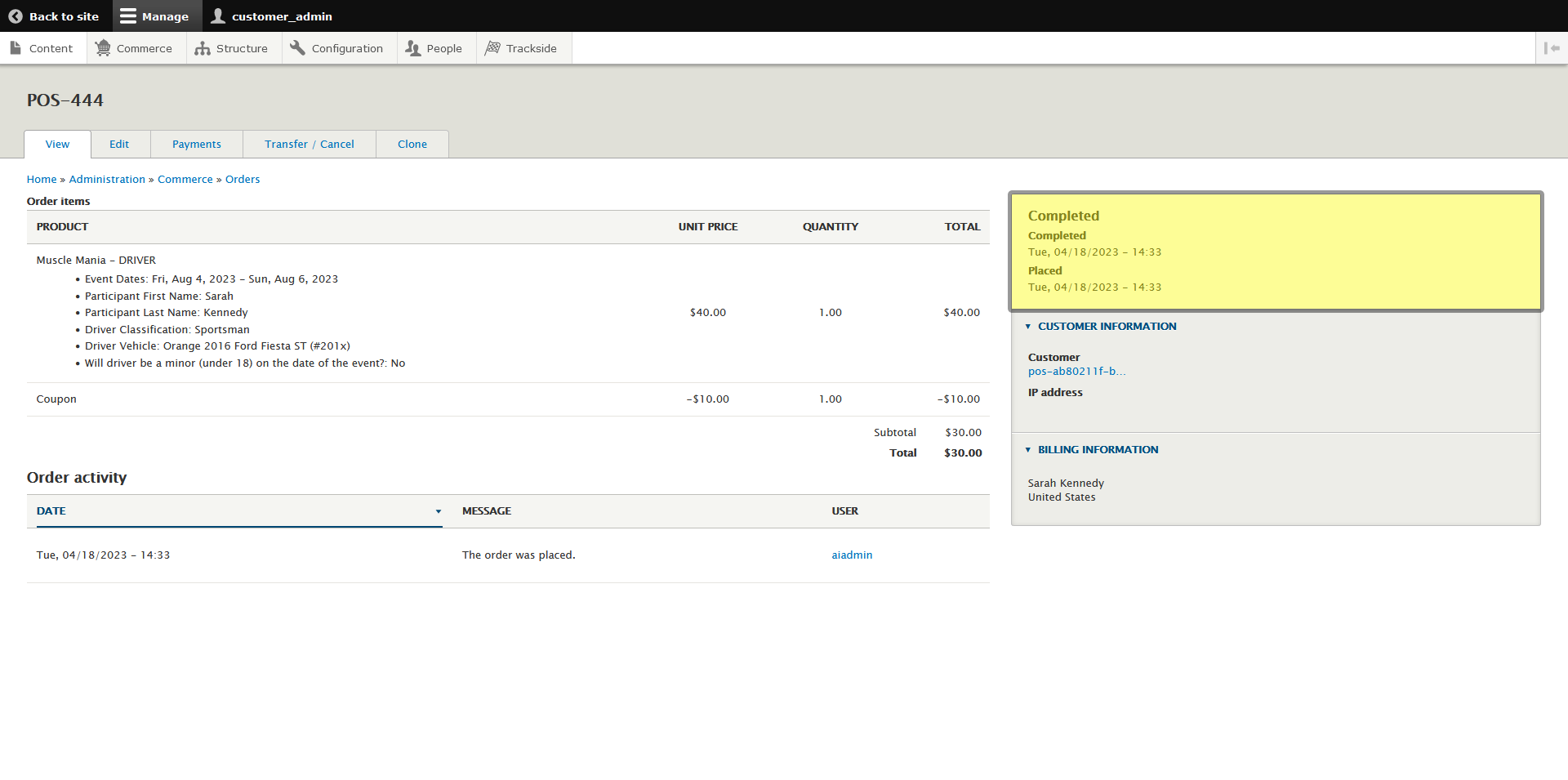Collapse the Billing Information section
This screenshot has height=780, width=1568.
point(1028,450)
